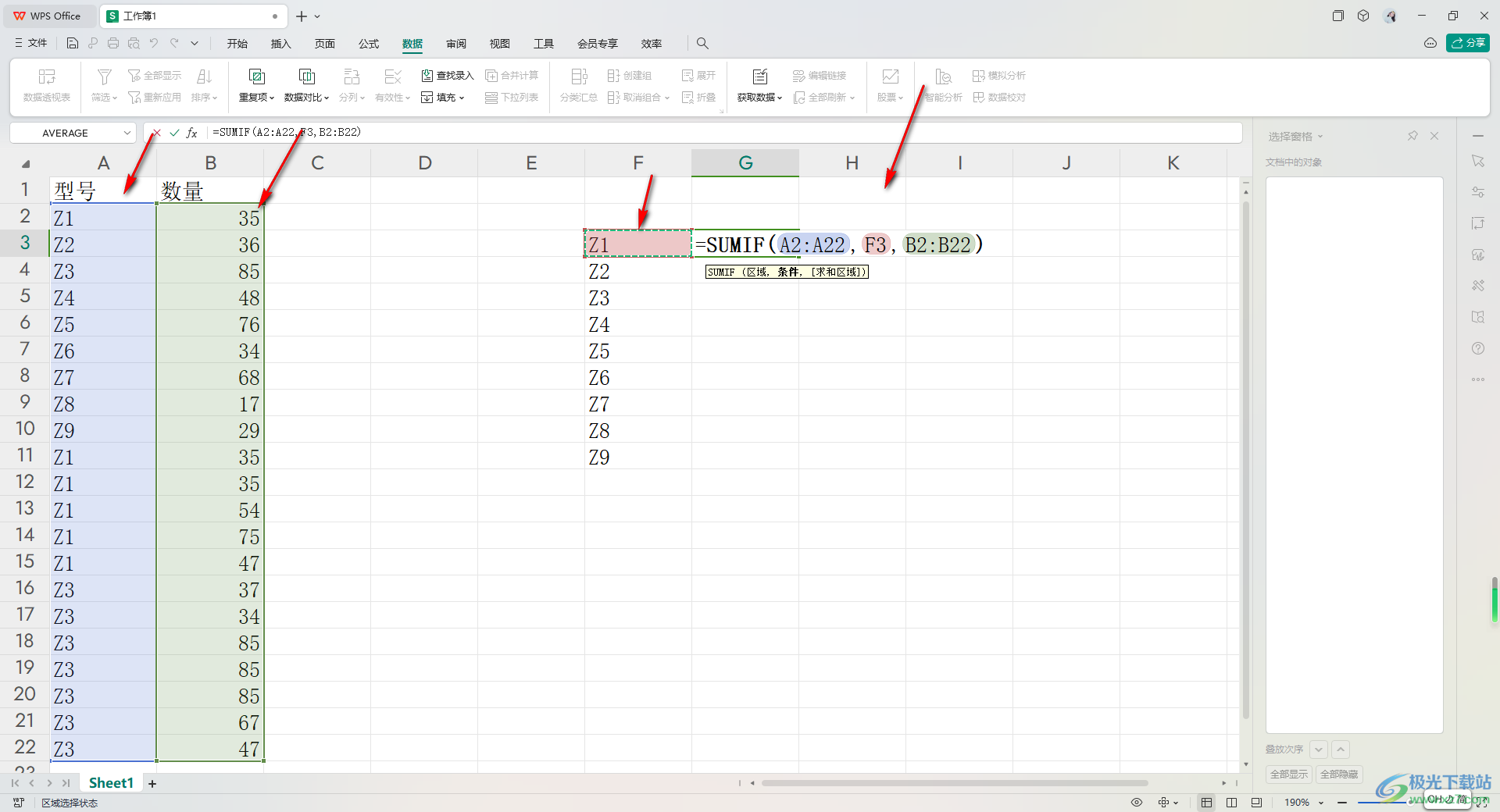Switch to the 视图 view tab
The image size is (1500, 812).
pos(500,44)
